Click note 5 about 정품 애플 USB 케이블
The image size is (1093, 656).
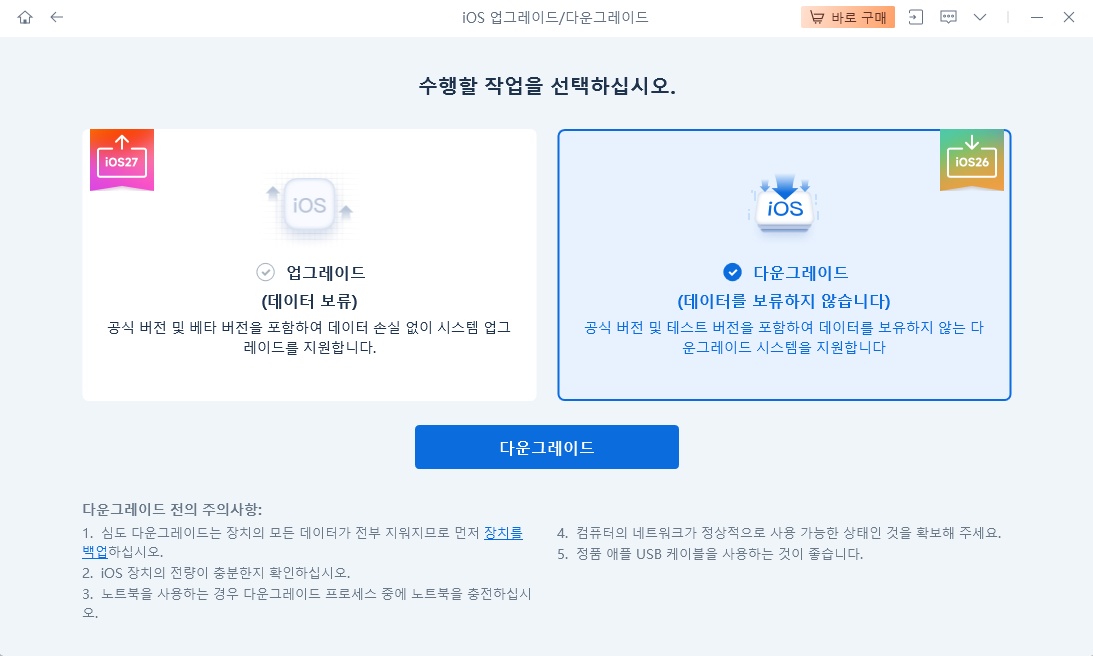(710, 554)
